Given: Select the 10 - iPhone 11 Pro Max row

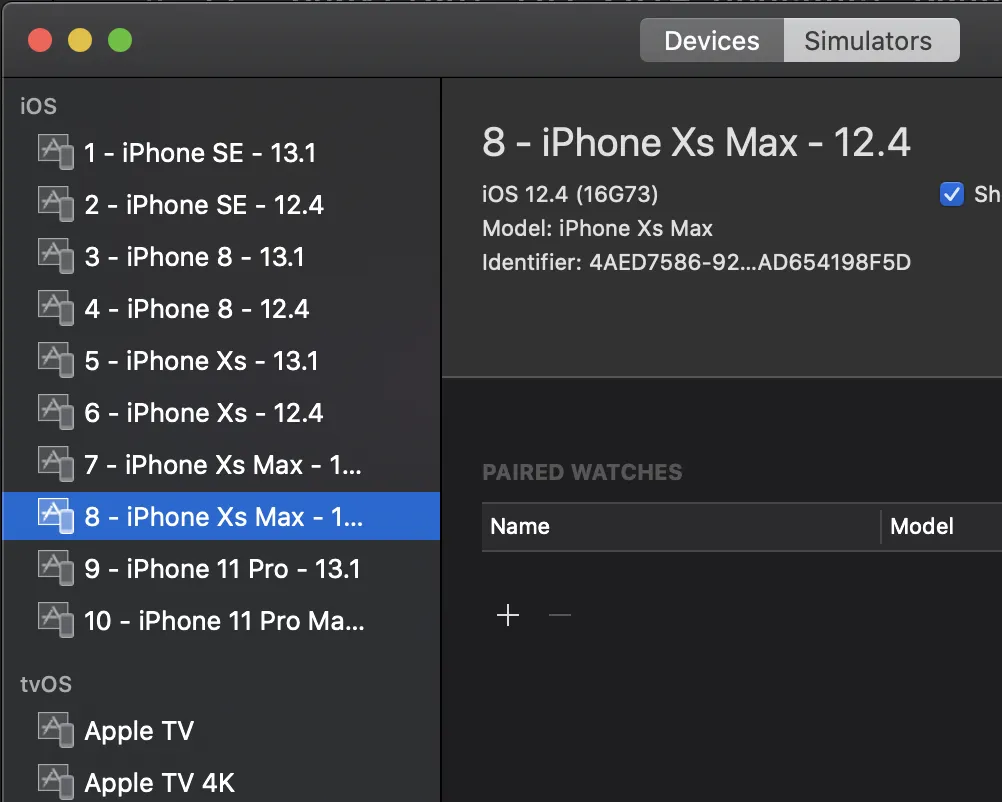Looking at the screenshot, I should (x=221, y=621).
